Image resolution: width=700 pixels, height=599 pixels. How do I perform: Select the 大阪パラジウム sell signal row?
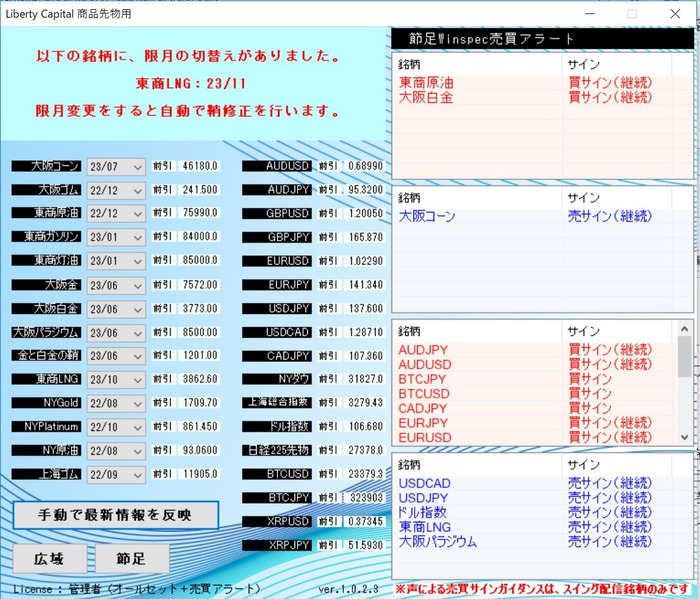click(x=542, y=542)
